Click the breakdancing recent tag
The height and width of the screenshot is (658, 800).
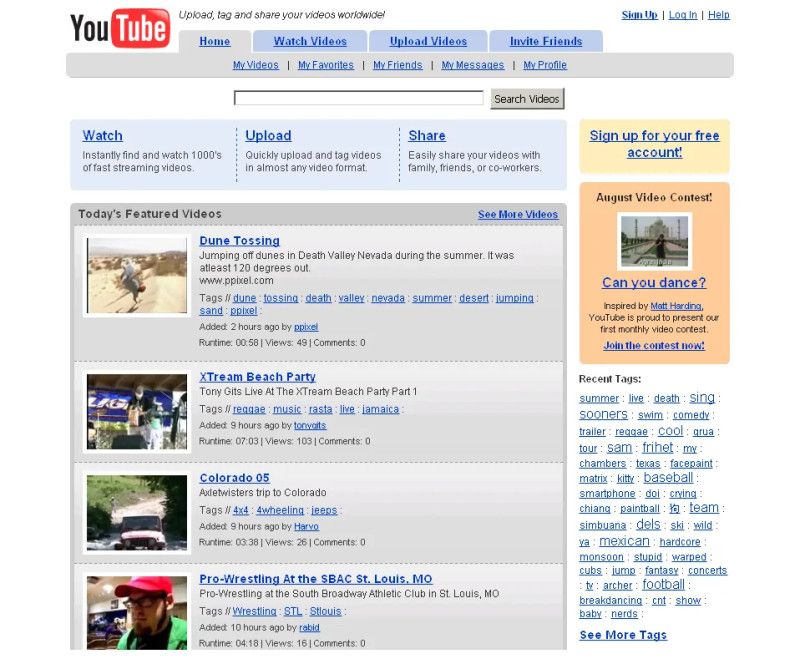point(610,600)
